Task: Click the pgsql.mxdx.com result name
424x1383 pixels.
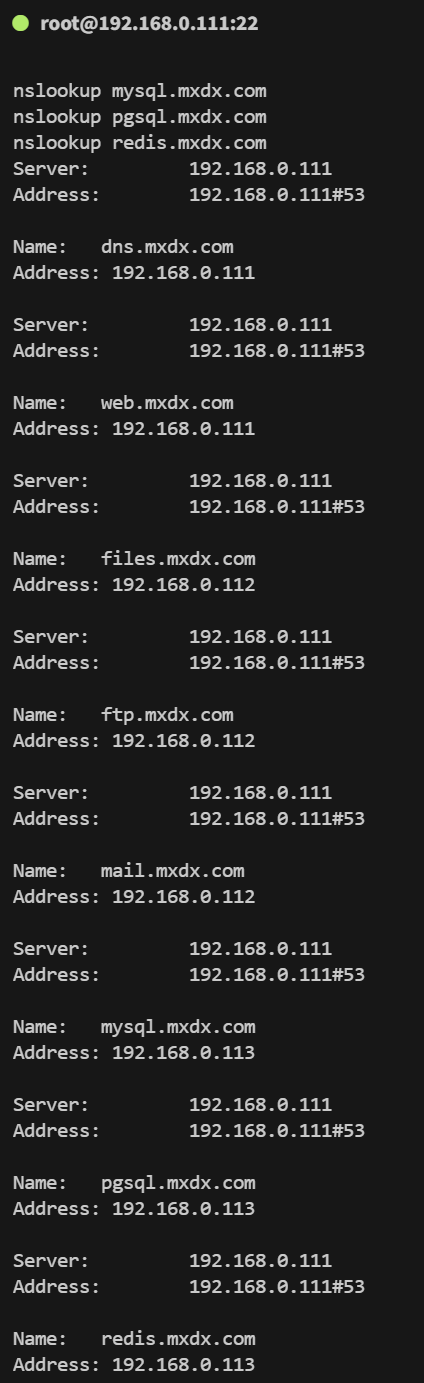Action: 178,1183
